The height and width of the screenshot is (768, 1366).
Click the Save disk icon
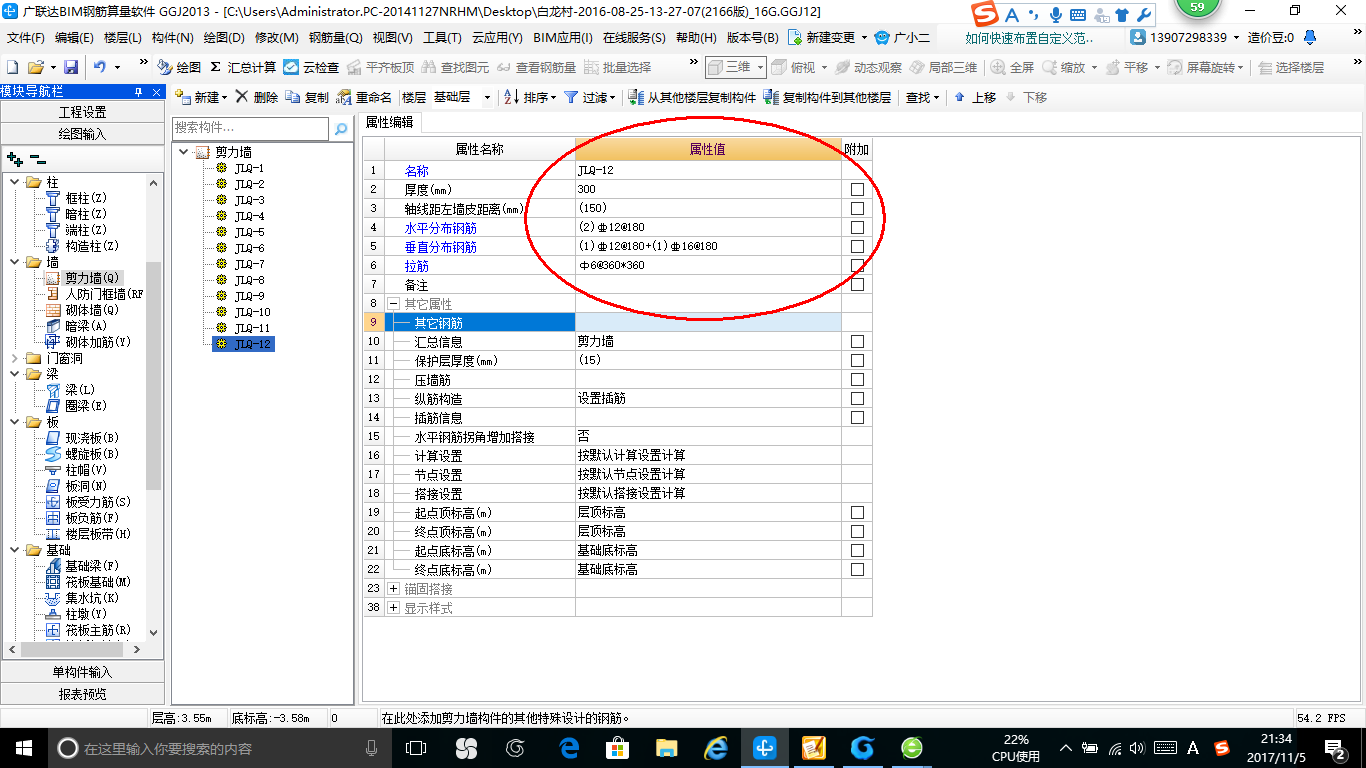pyautogui.click(x=71, y=67)
